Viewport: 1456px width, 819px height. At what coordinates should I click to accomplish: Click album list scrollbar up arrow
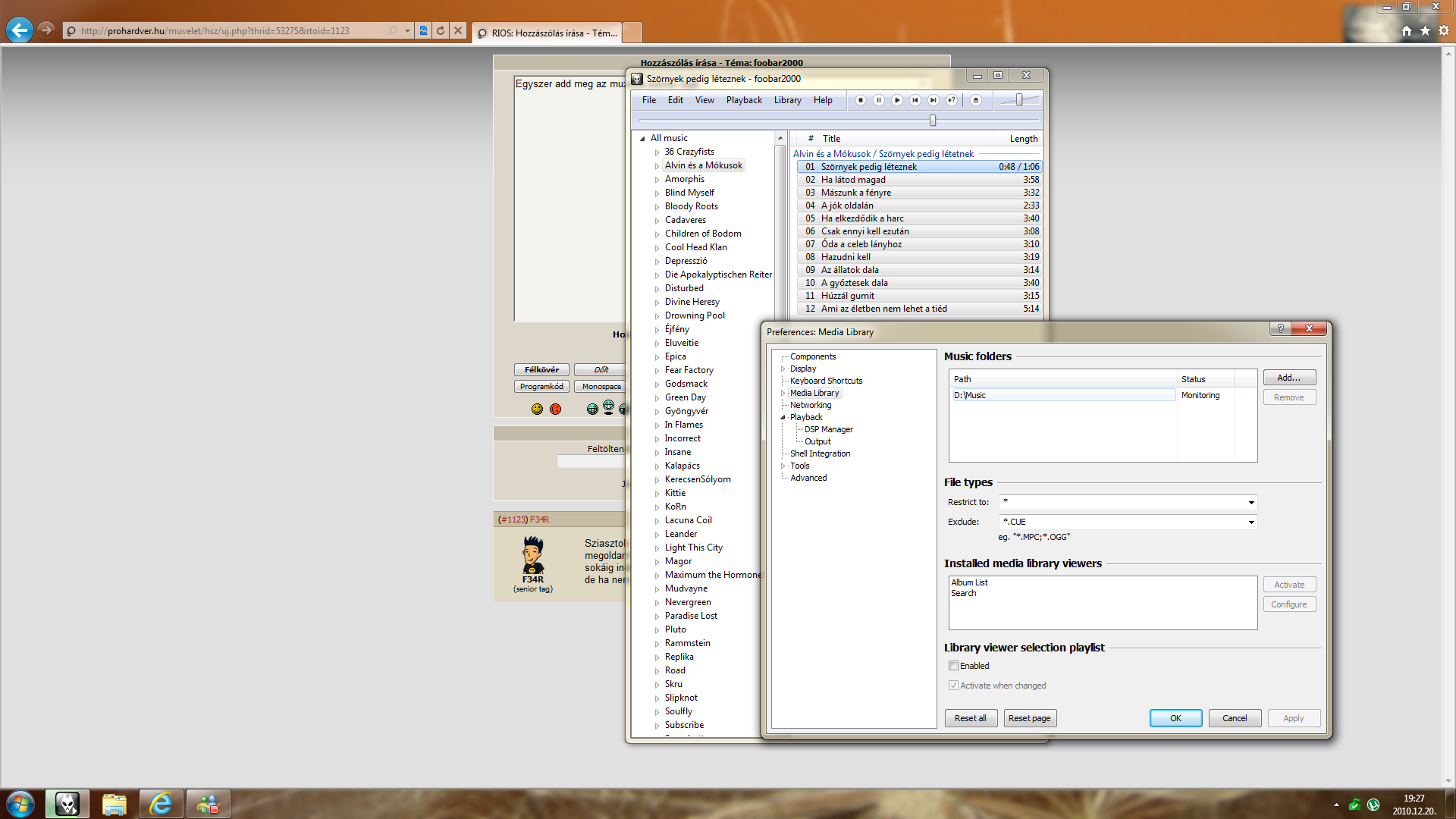tap(780, 138)
